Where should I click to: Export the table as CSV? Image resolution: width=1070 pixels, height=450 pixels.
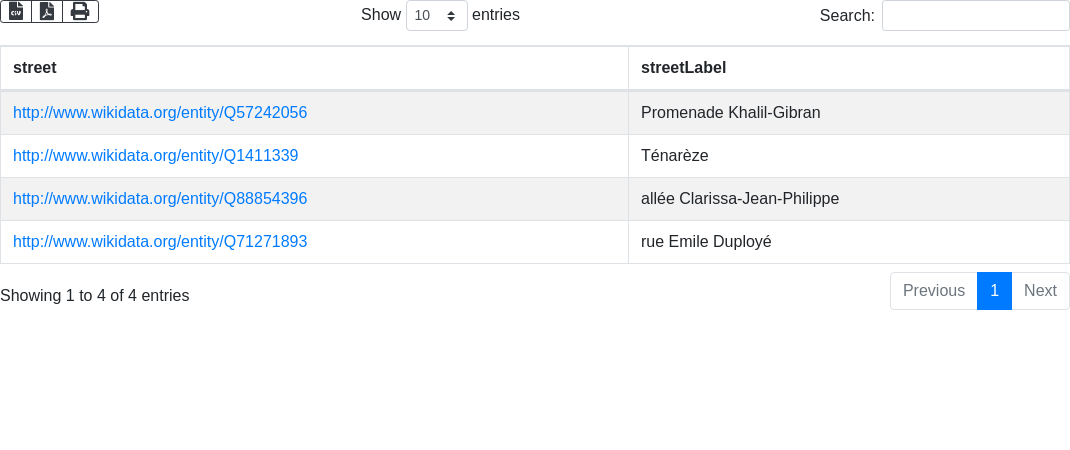point(16,11)
